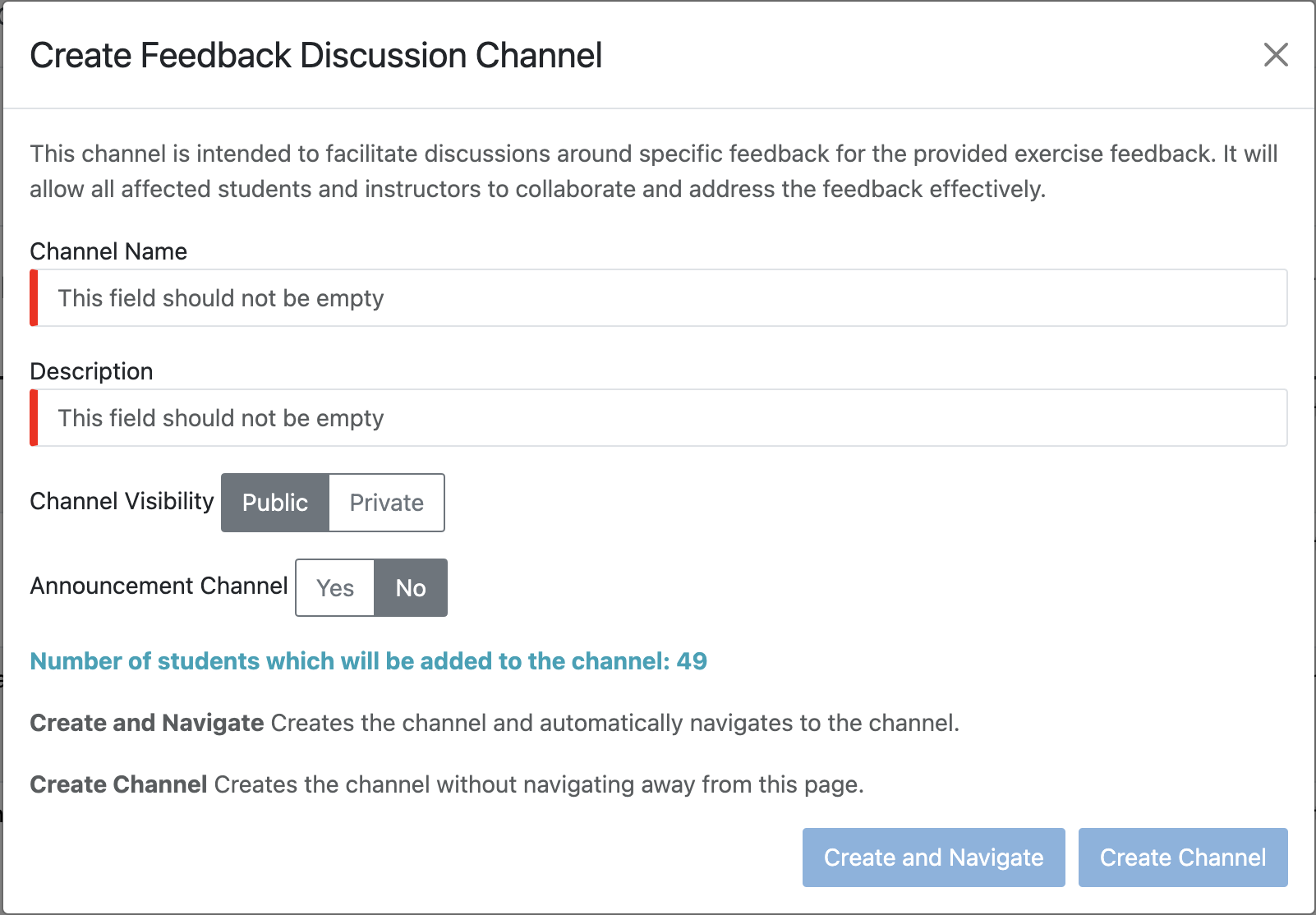Click red validation bar on Channel Name field
Screen dimensions: 1316x915
[34, 298]
